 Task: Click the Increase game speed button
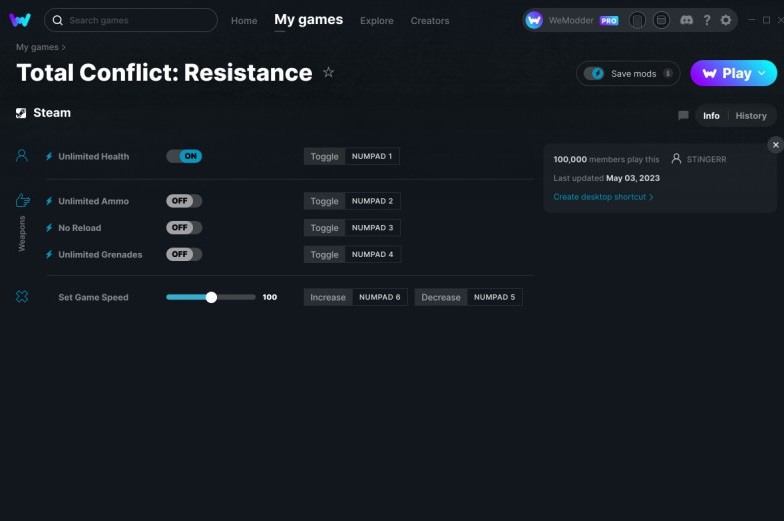(x=328, y=297)
